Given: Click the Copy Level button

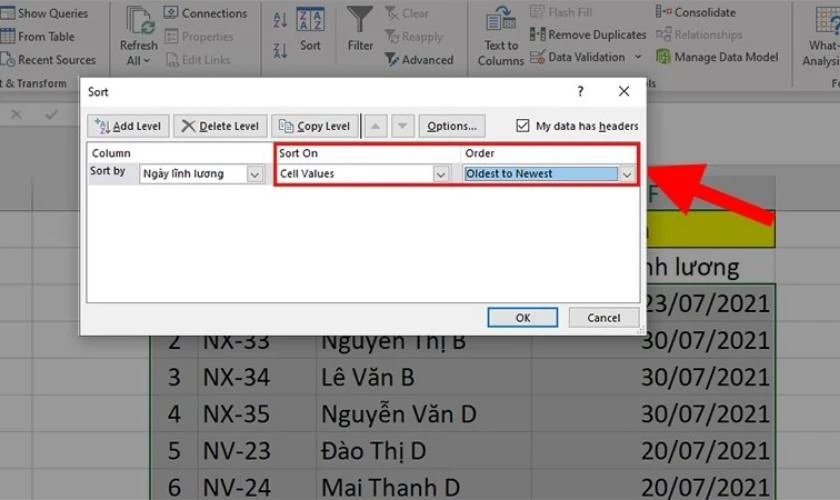Looking at the screenshot, I should coord(314,126).
